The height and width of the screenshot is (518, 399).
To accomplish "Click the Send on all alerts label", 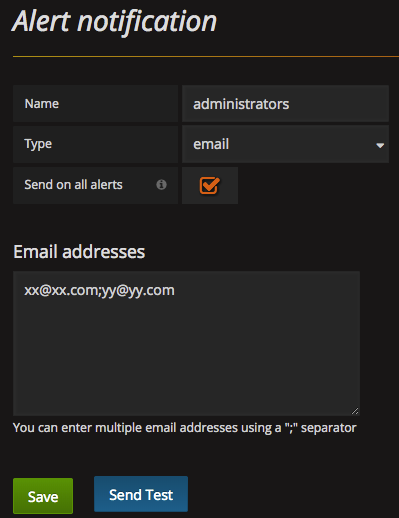I will click(73, 185).
